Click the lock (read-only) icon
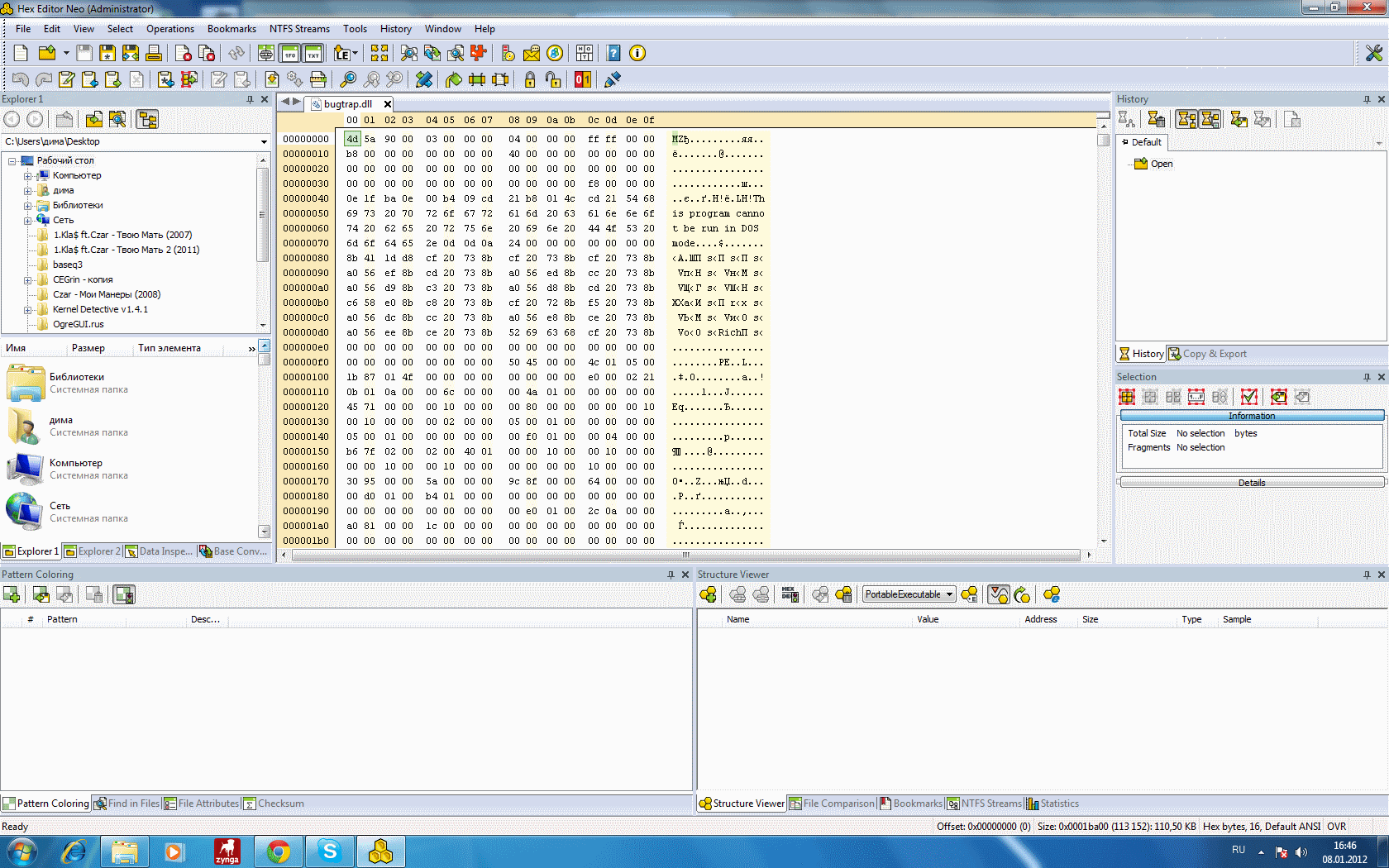 [530, 79]
